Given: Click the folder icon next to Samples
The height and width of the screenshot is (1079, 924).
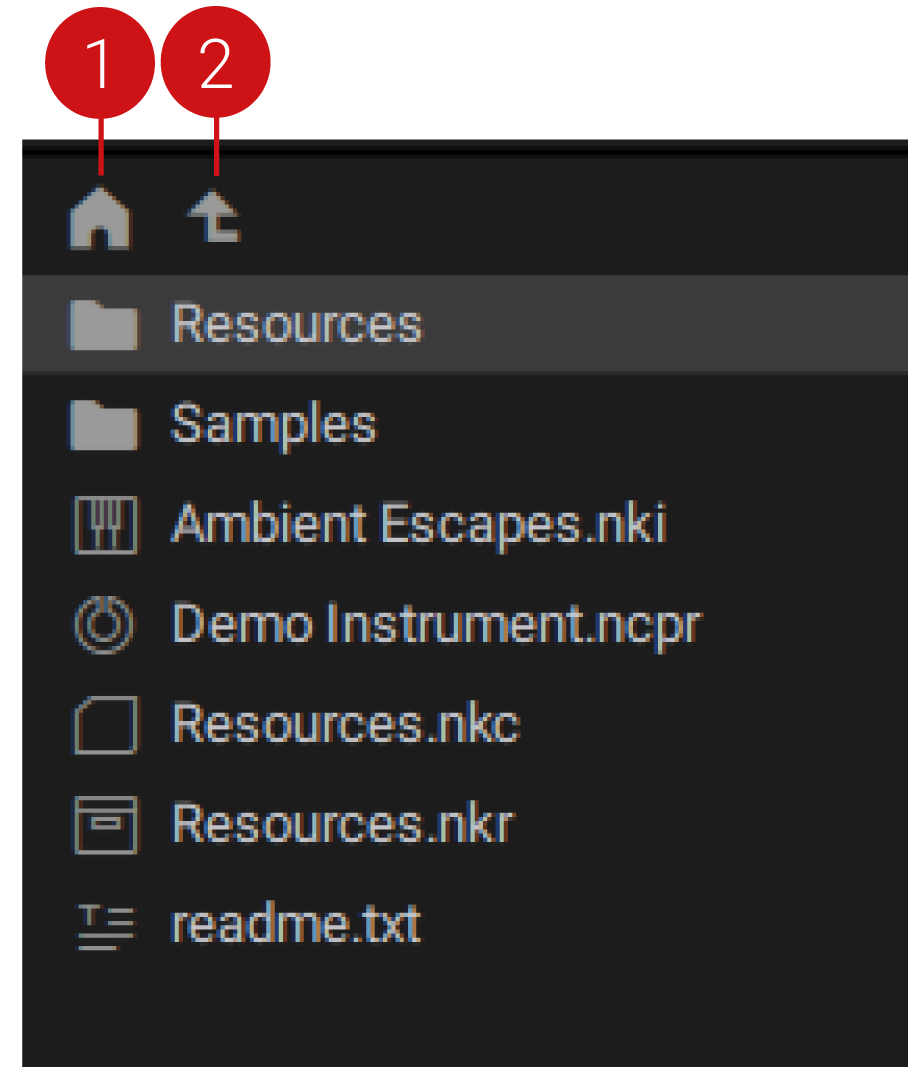Looking at the screenshot, I should click(x=104, y=423).
